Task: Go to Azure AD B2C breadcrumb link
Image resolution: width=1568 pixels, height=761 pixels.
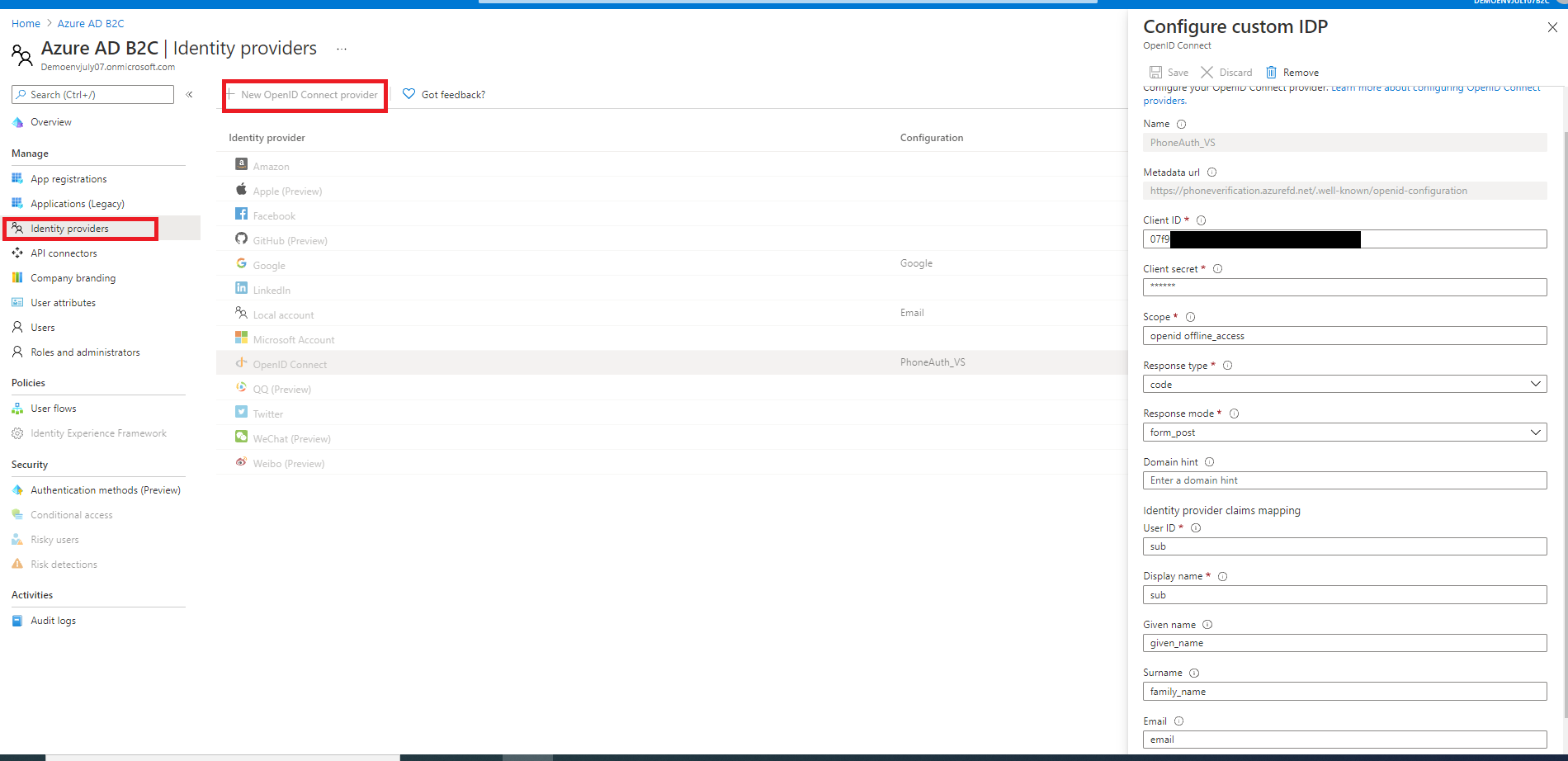Action: pyautogui.click(x=91, y=23)
